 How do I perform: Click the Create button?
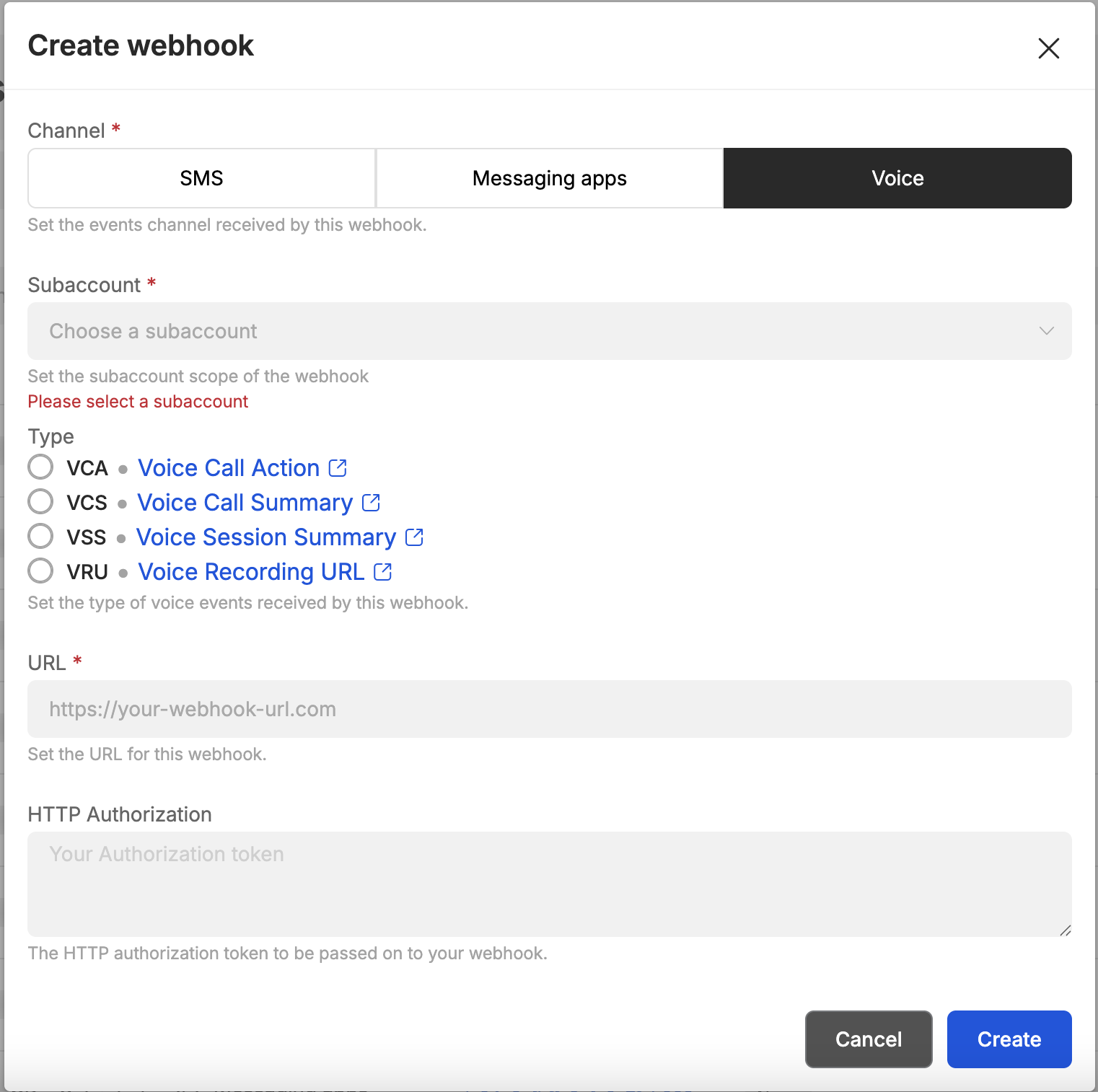click(x=1009, y=1039)
